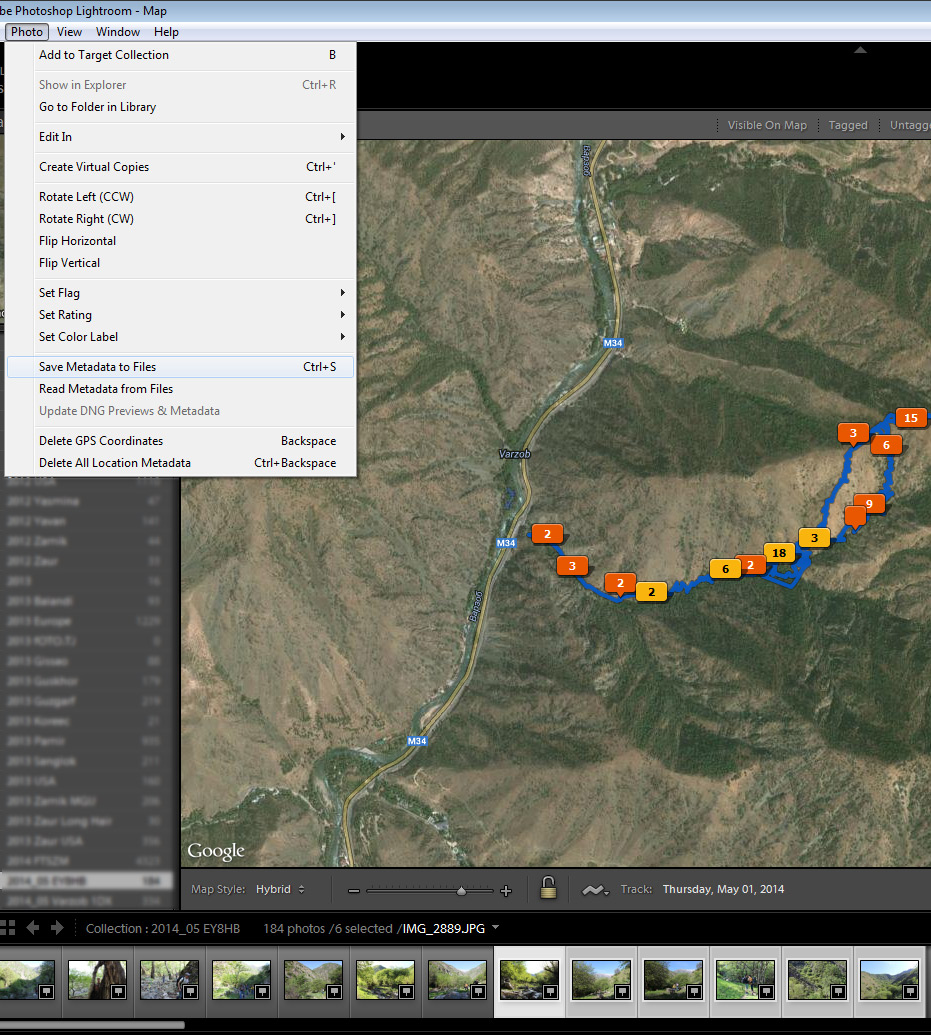
Task: Select the tree trunk thumbnail in filmstrip
Action: pyautogui.click(x=97, y=980)
